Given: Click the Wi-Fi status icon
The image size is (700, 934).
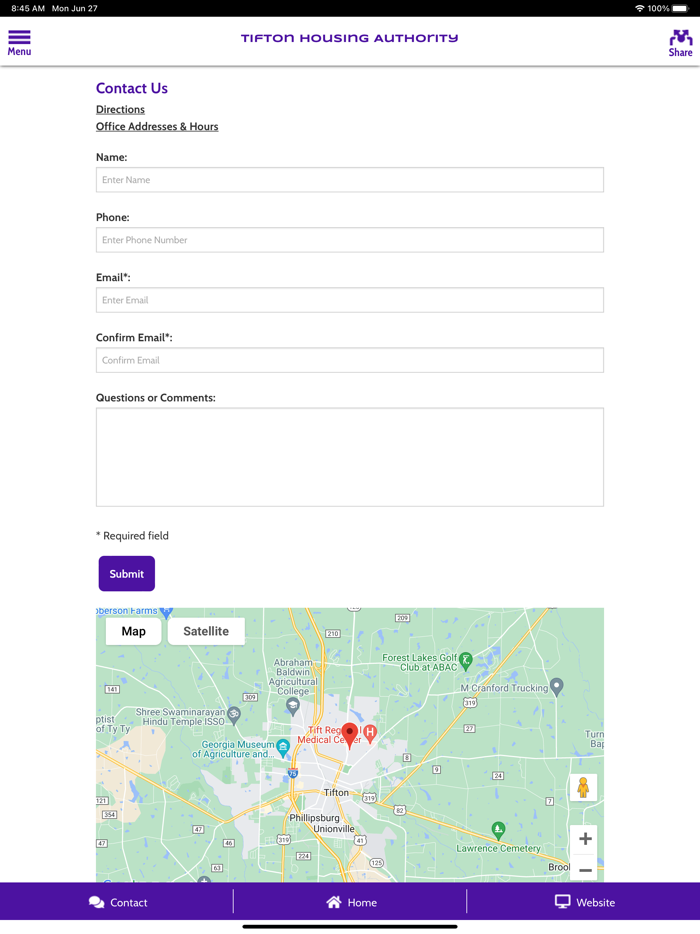Looking at the screenshot, I should (x=640, y=8).
